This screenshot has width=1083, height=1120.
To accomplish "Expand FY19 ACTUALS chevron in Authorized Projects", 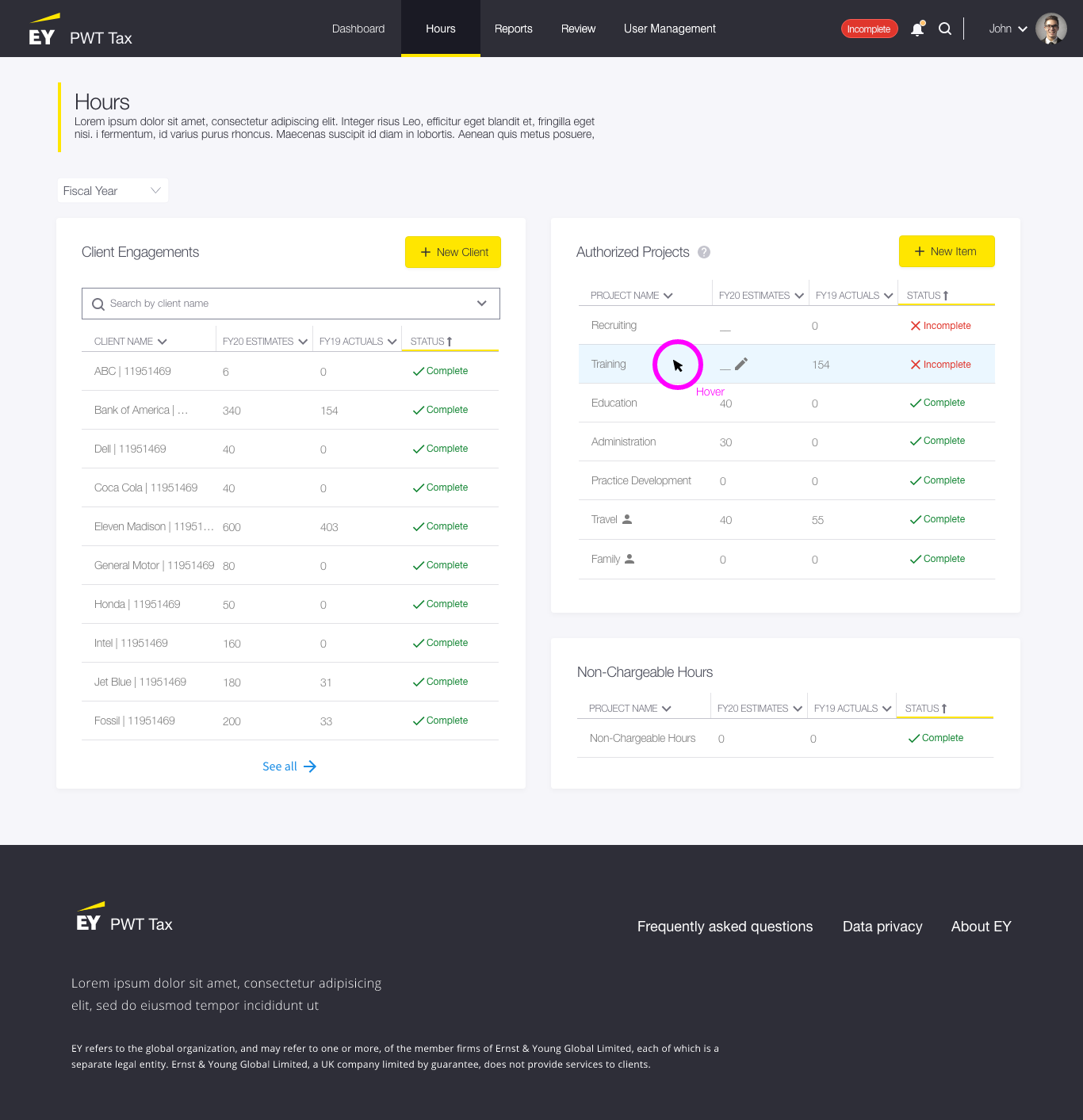I will (x=889, y=296).
